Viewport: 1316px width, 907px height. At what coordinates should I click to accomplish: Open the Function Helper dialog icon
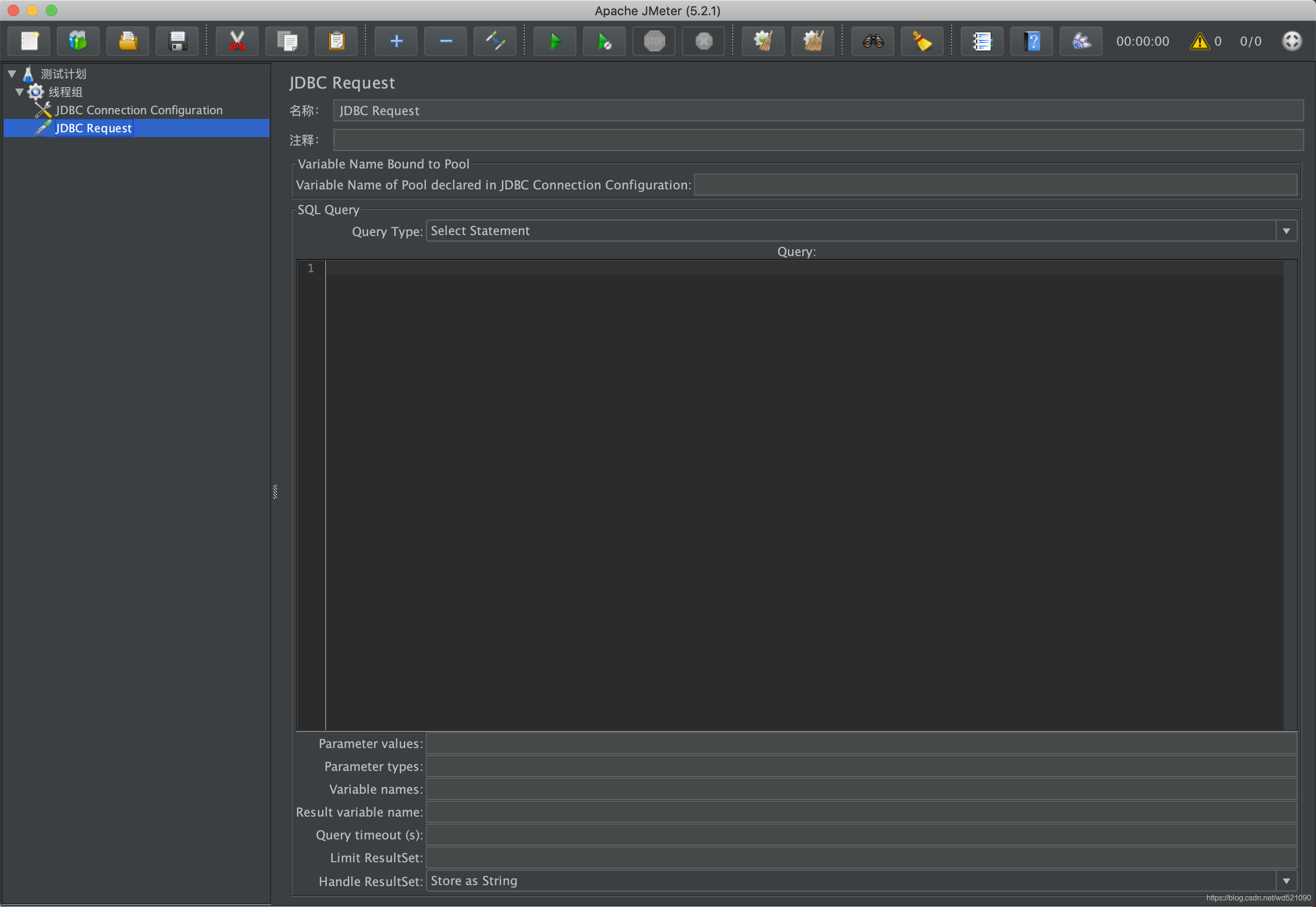pos(982,41)
